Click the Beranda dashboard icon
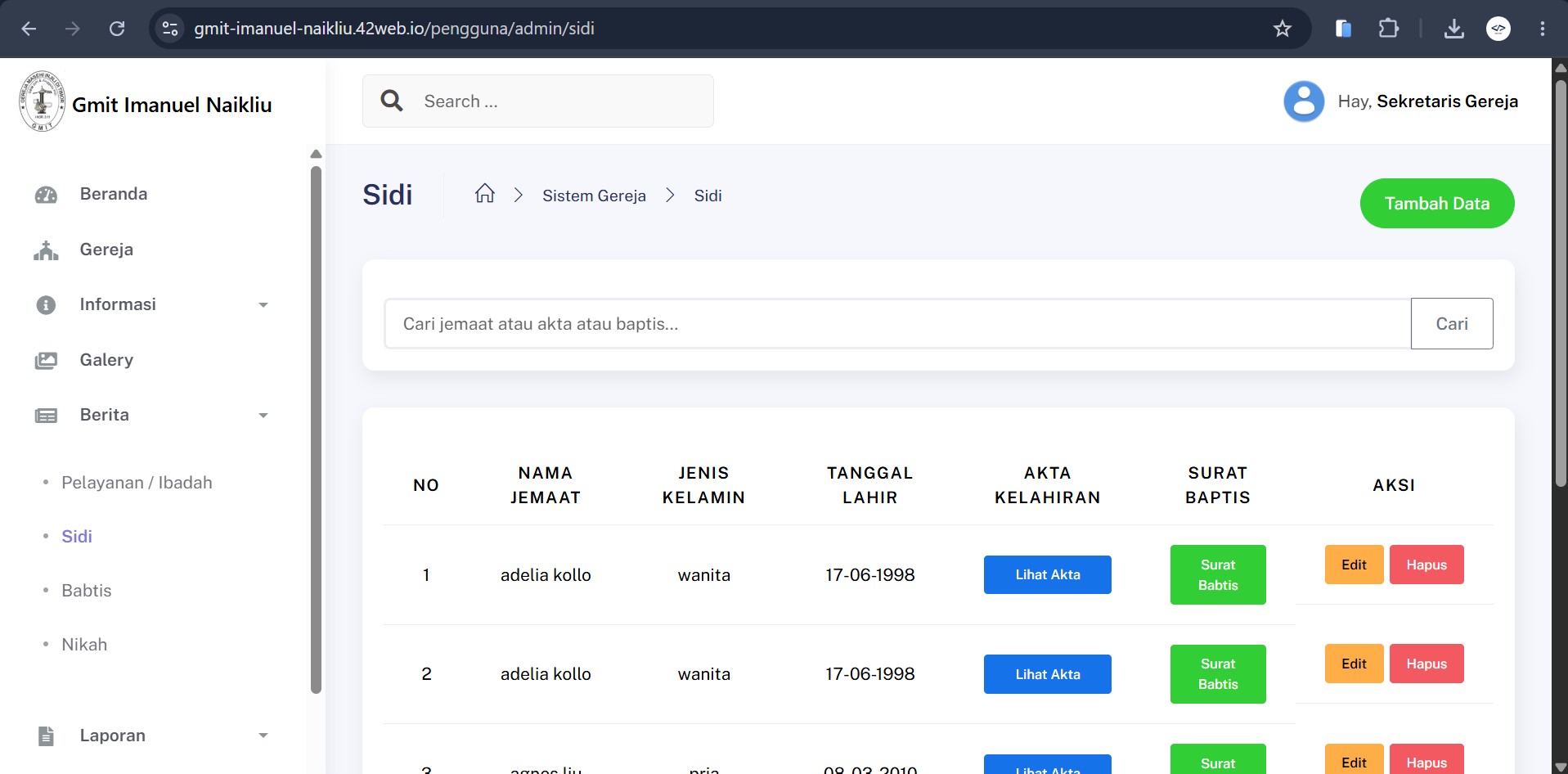 (x=46, y=195)
